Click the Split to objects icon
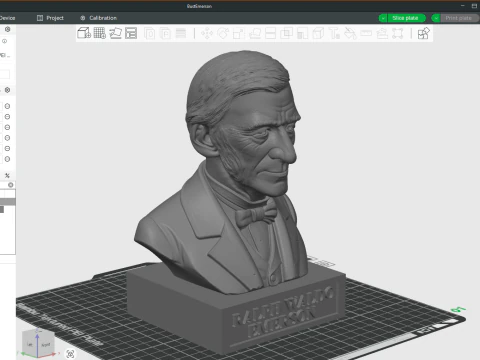 click(x=150, y=33)
